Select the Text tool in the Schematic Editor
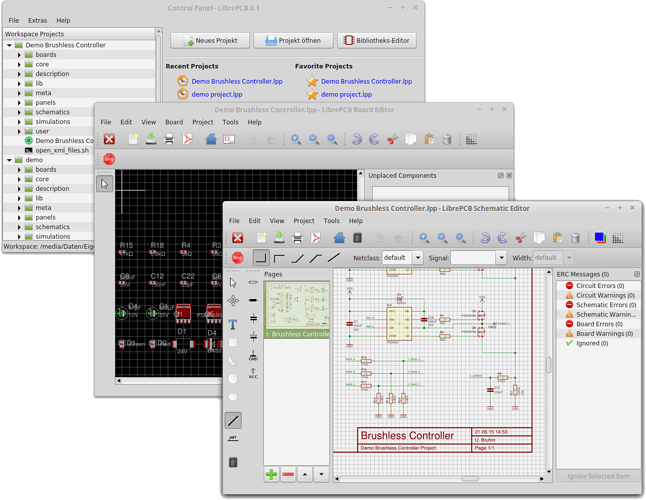This screenshot has height=500, width=646. coord(233,325)
